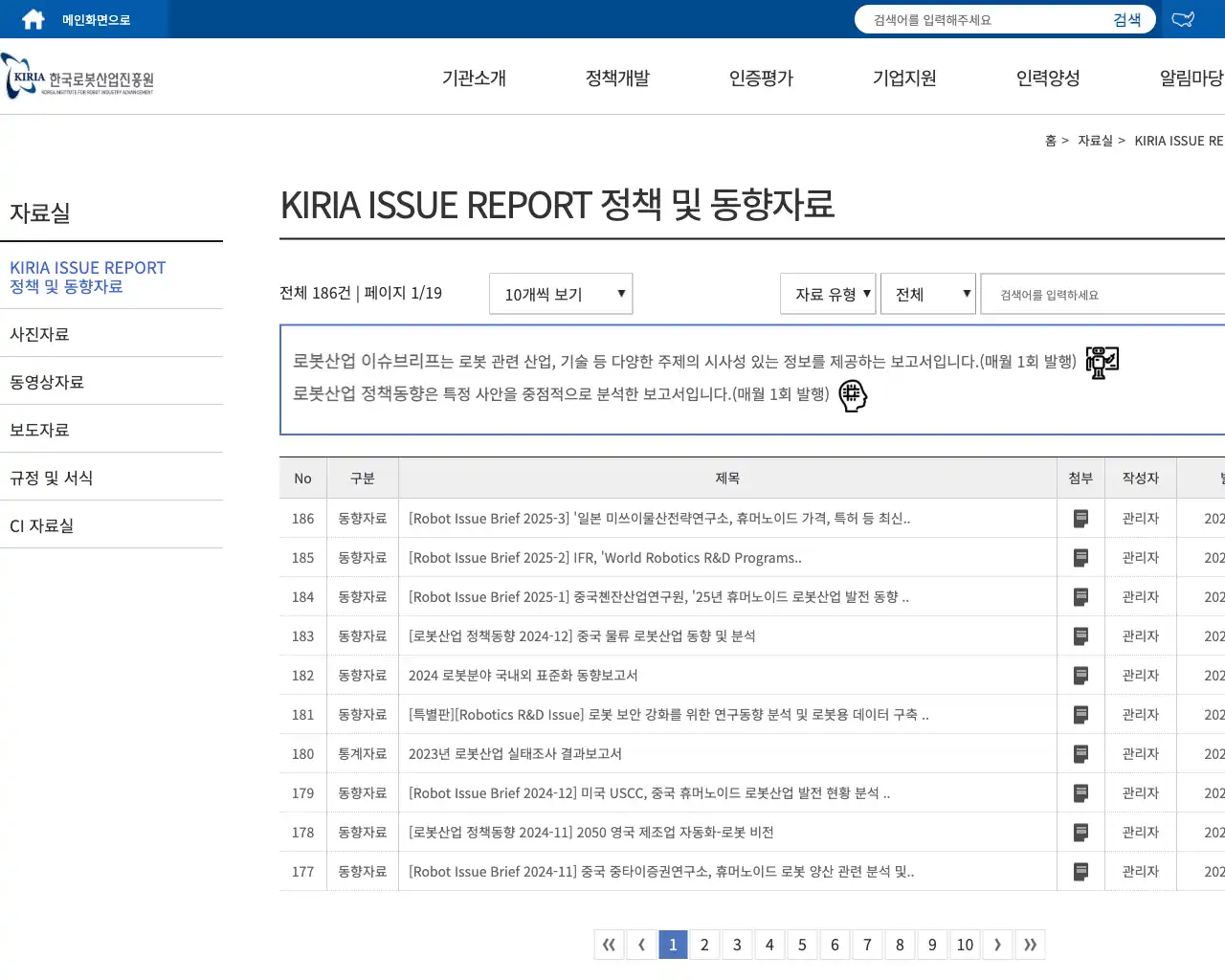The image size is (1225, 980).
Task: Click the 홈 breadcrumb link
Action: pos(1051,141)
